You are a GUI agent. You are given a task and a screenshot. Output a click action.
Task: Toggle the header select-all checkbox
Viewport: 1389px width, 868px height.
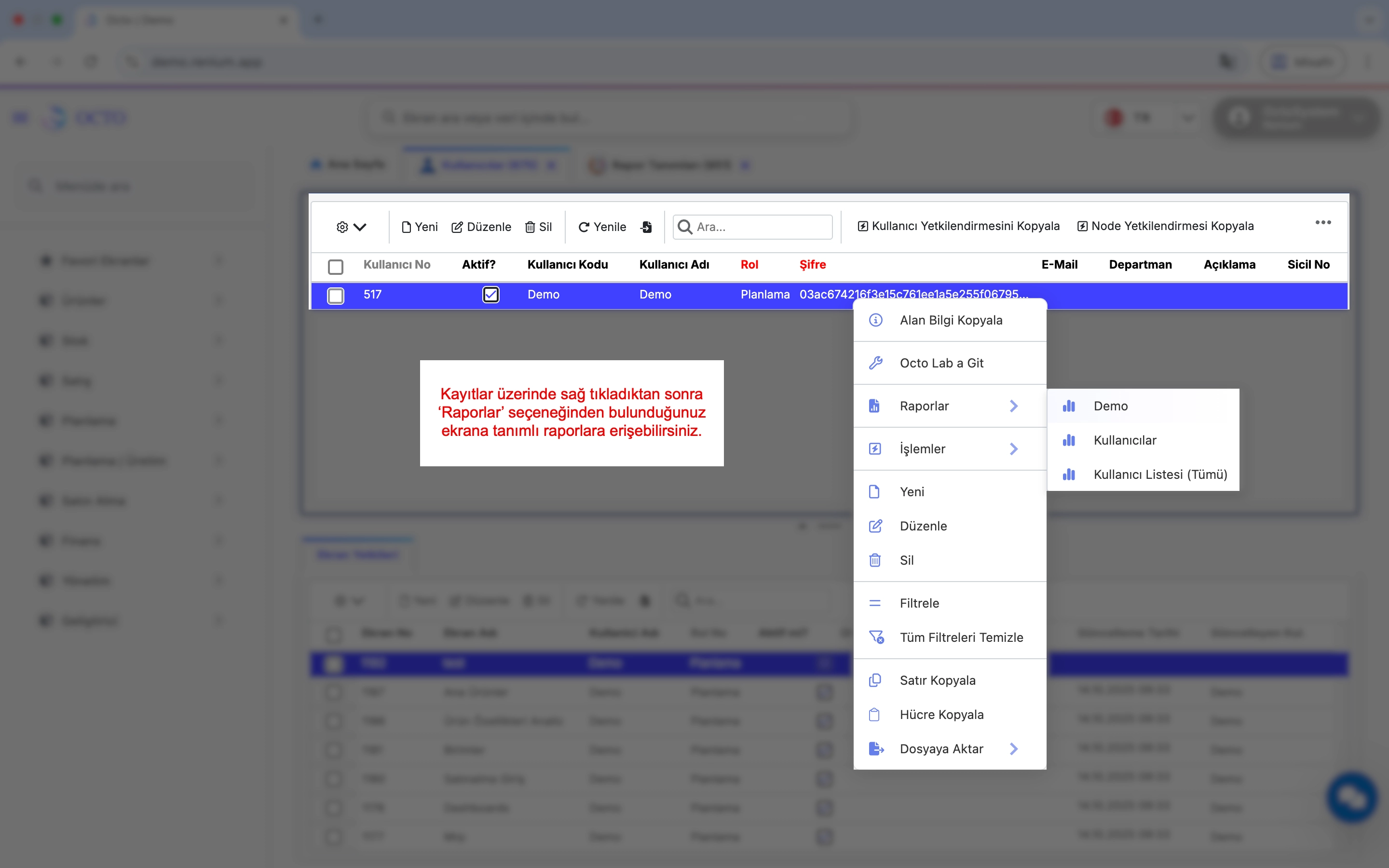point(335,266)
